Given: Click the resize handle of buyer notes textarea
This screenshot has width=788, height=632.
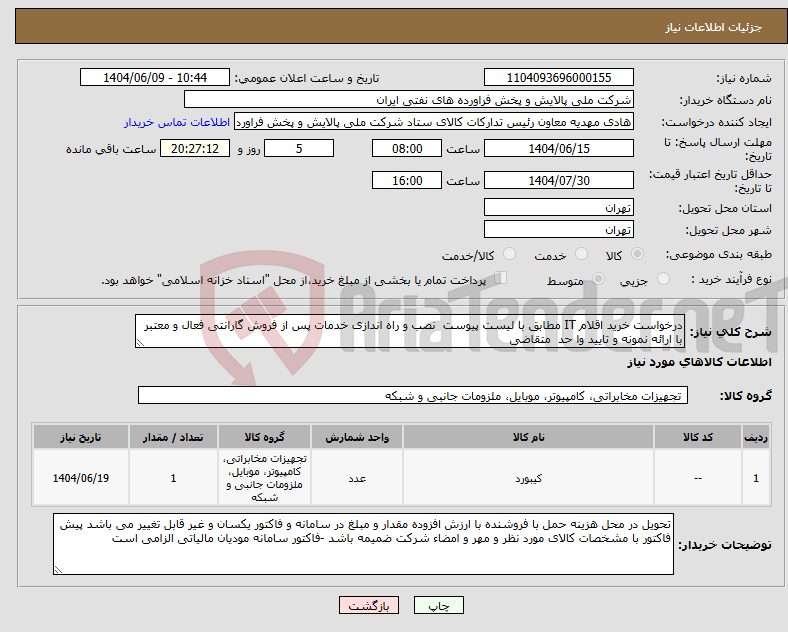Looking at the screenshot, I should (58, 570).
